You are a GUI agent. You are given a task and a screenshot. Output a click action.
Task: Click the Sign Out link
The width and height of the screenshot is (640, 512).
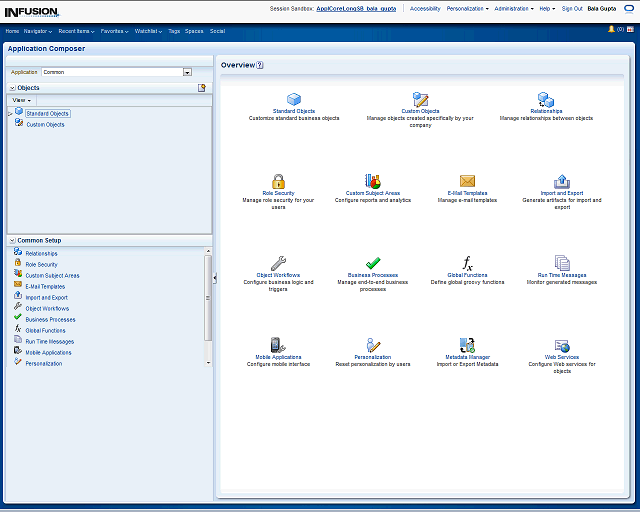tap(572, 8)
